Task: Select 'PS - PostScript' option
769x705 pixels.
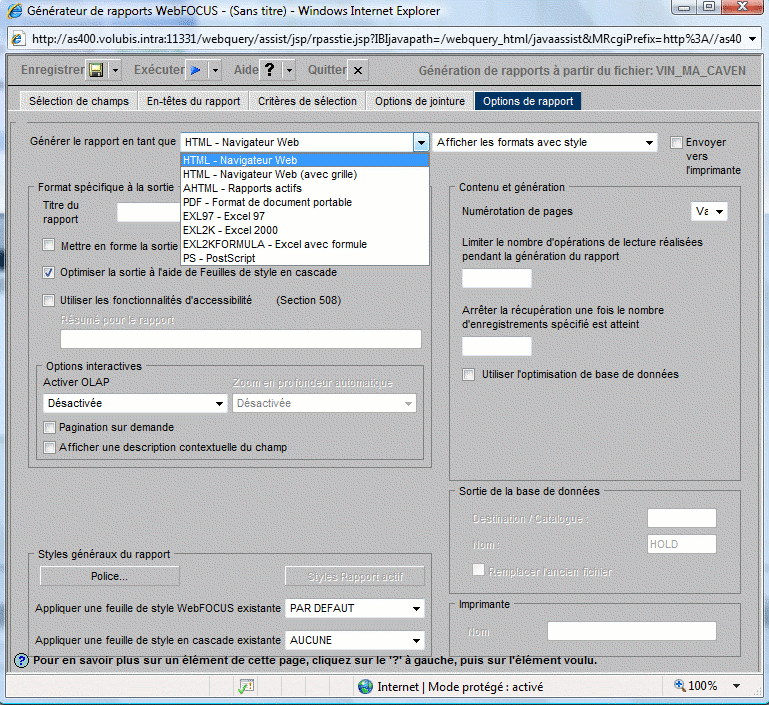Action: (305, 258)
